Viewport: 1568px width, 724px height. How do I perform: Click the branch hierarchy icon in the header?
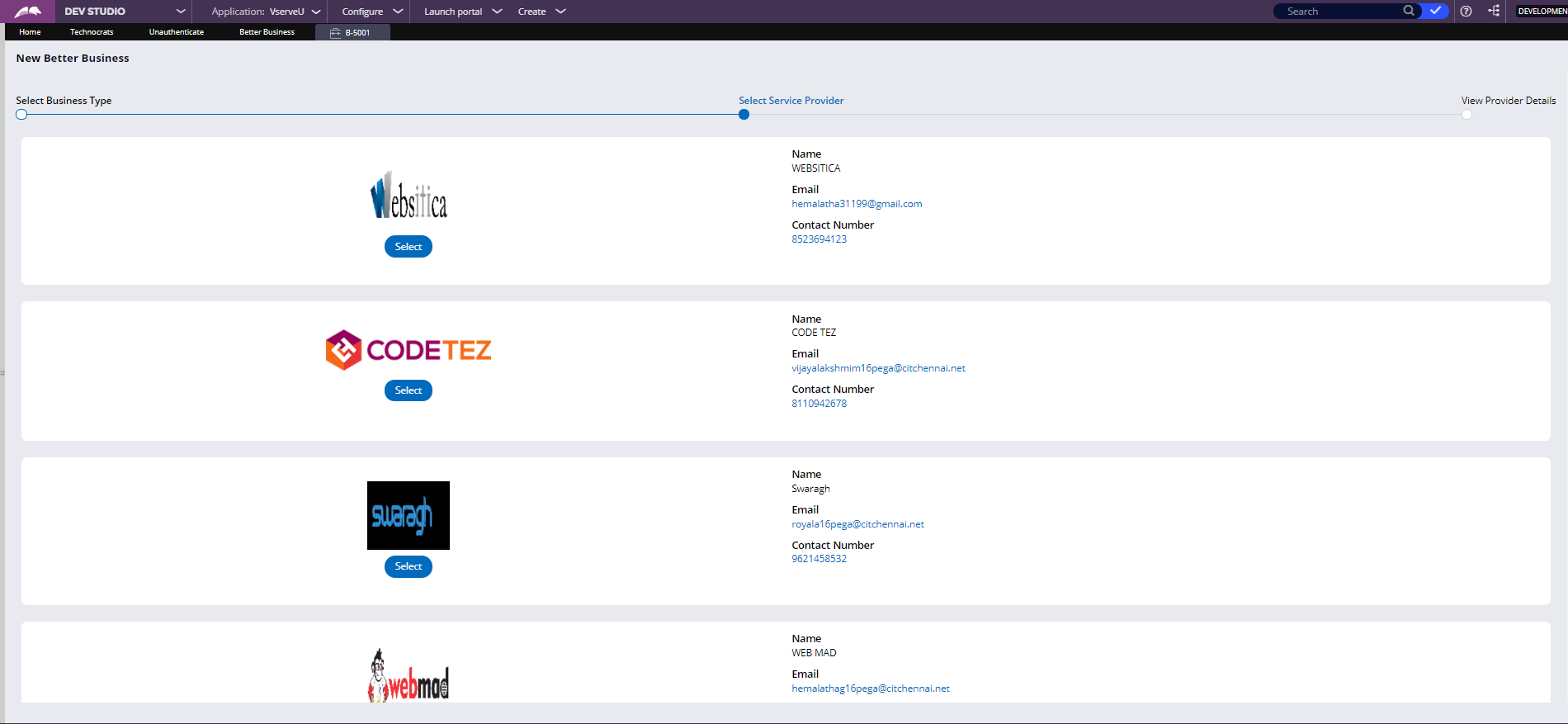(x=1494, y=11)
